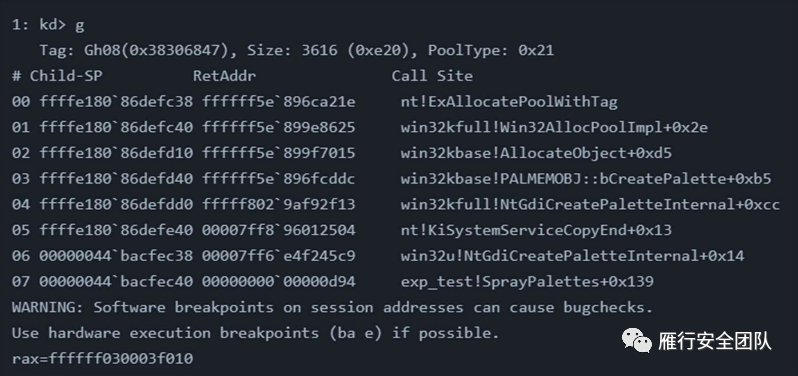Click nt!KiSystemServiceCopyEnd+0x13 call site
The image size is (798, 376).
pyautogui.click(x=536, y=230)
